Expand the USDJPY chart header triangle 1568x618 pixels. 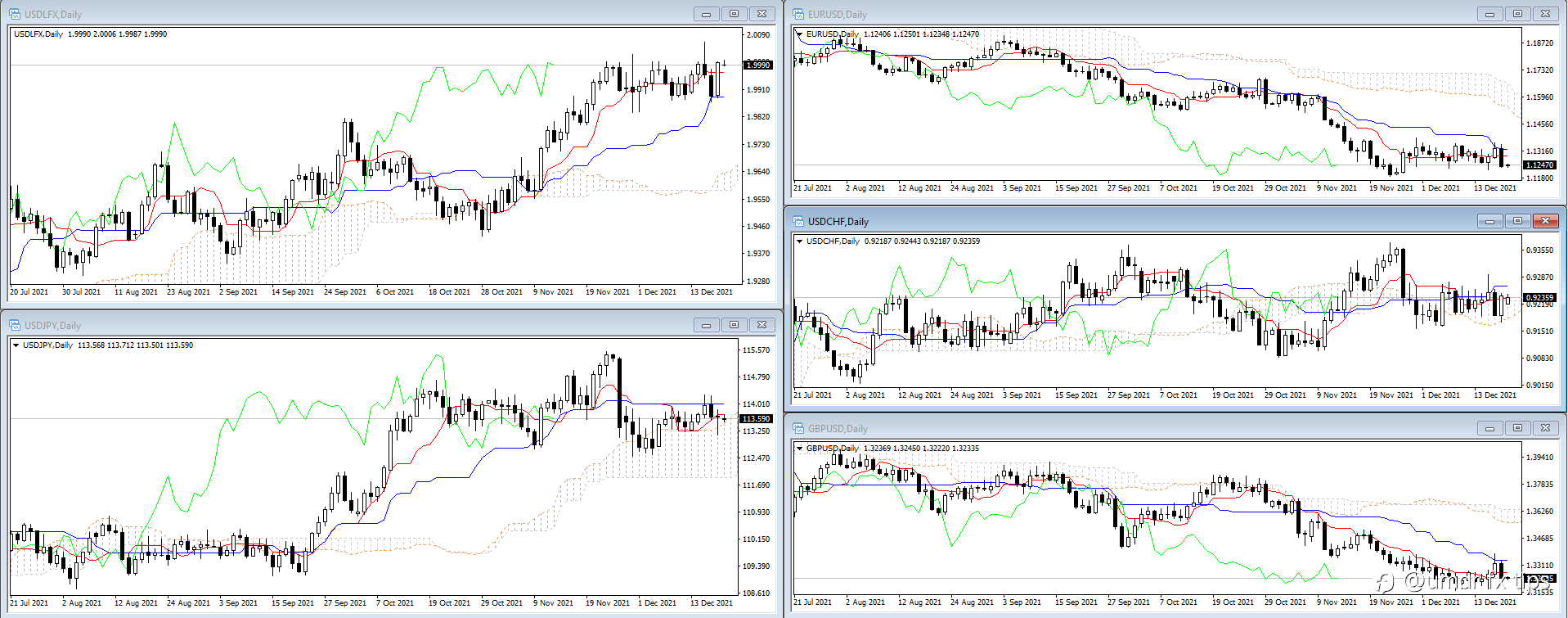[16, 345]
